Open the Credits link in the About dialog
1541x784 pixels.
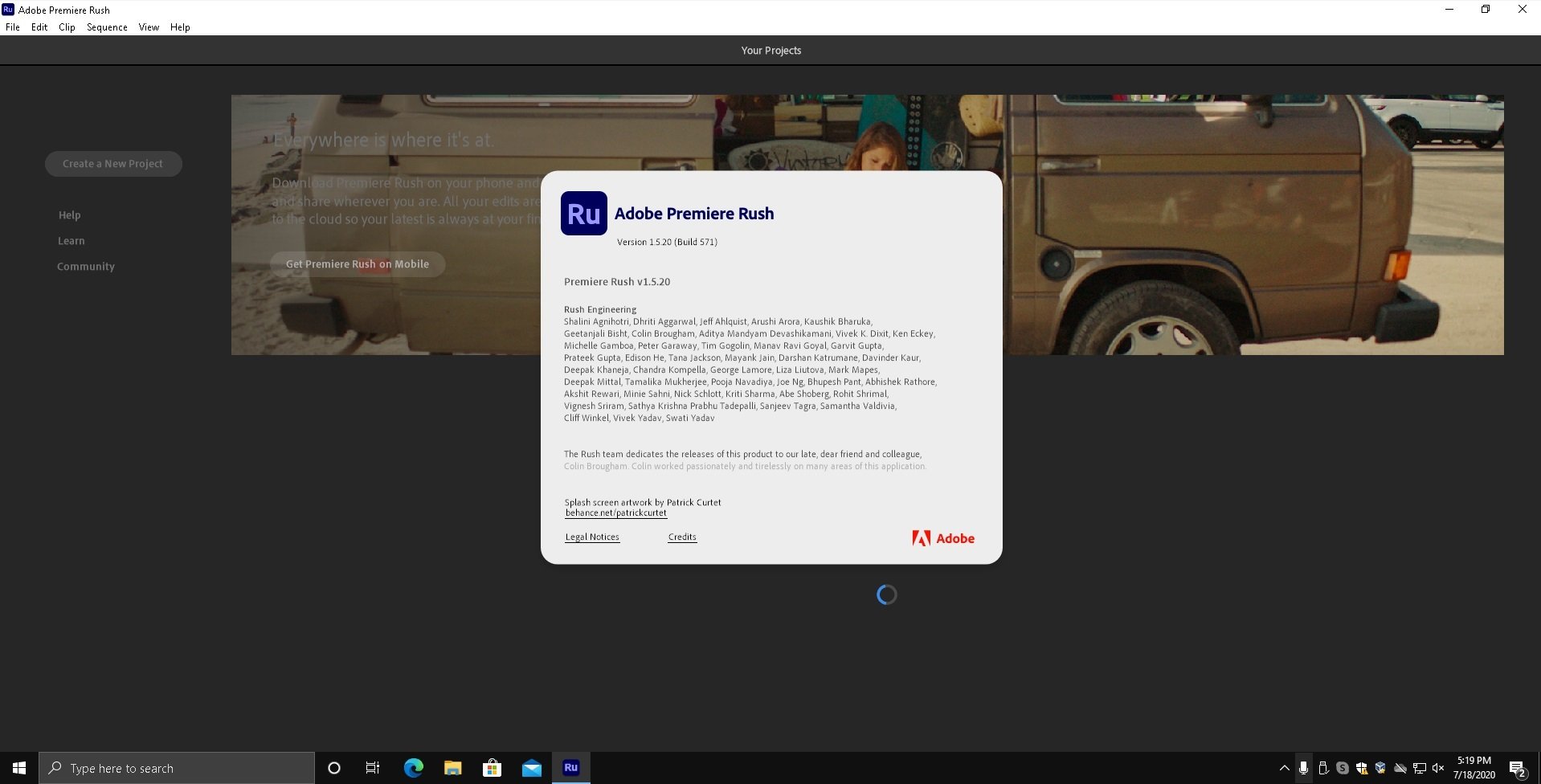[x=682, y=537]
